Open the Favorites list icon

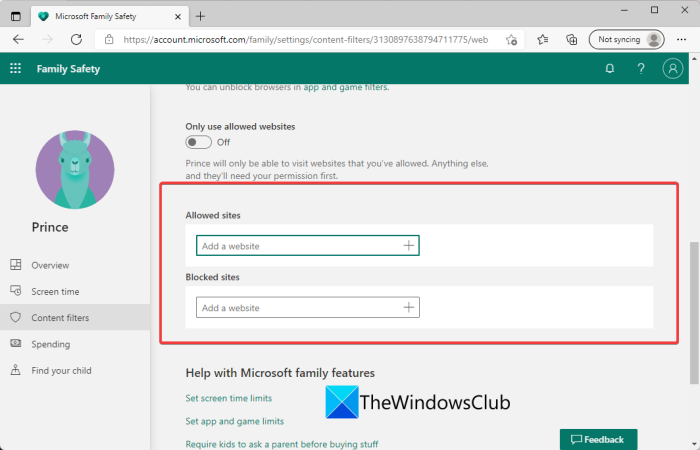click(543, 39)
